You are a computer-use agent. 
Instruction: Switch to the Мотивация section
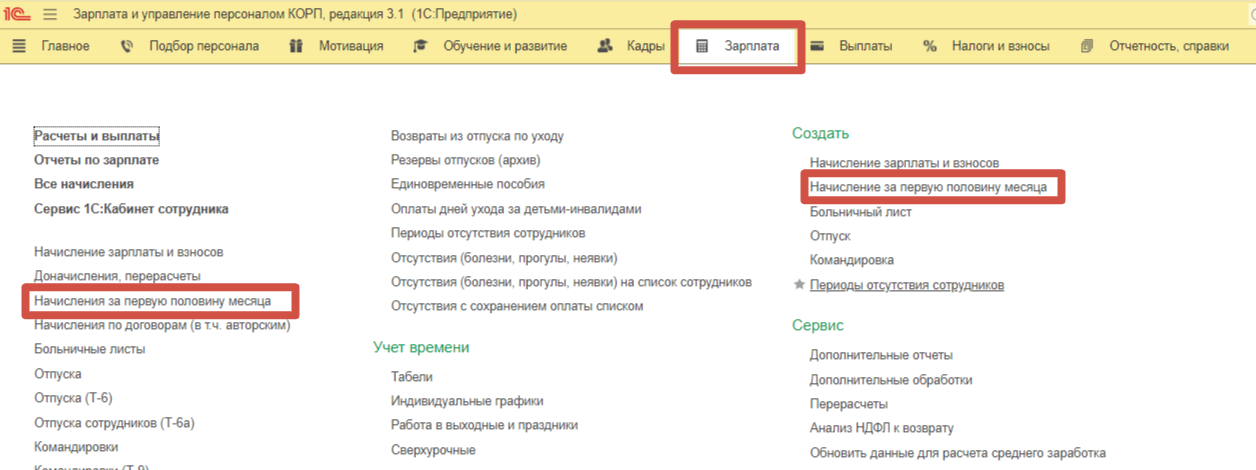pyautogui.click(x=351, y=46)
